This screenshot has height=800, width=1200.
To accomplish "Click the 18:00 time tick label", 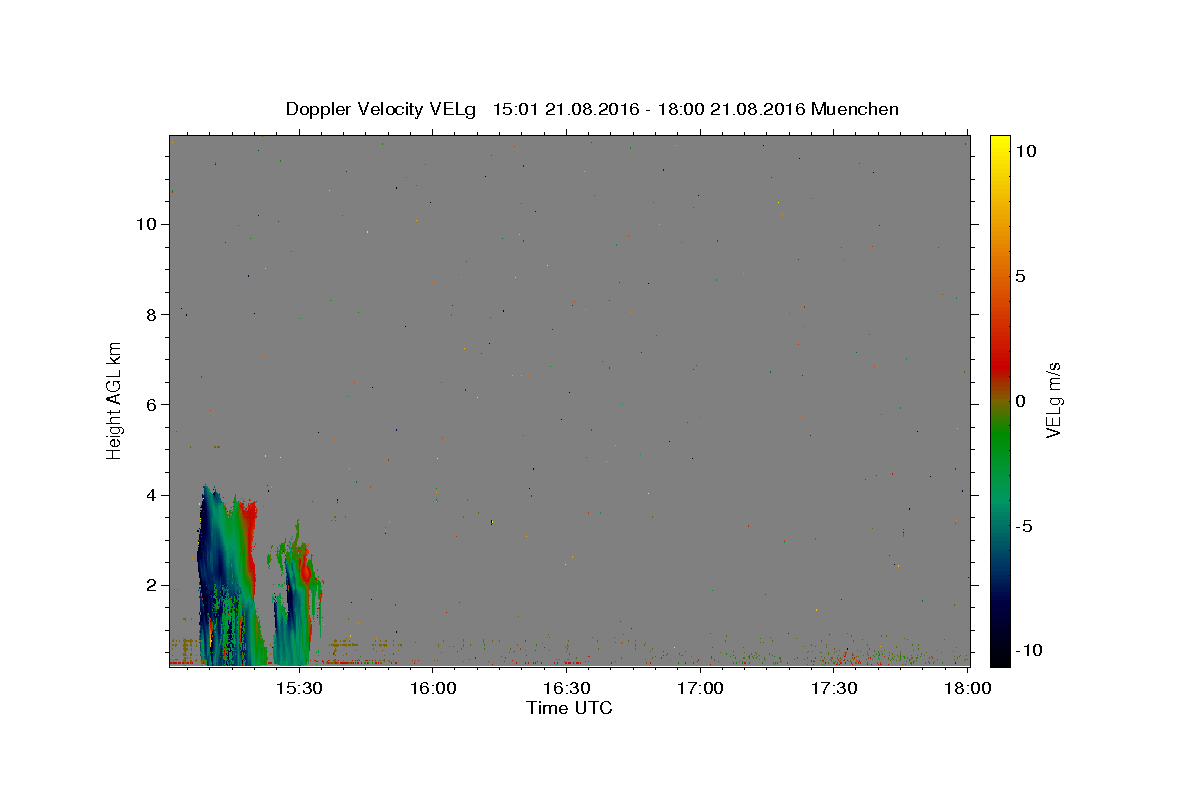I will (x=967, y=688).
